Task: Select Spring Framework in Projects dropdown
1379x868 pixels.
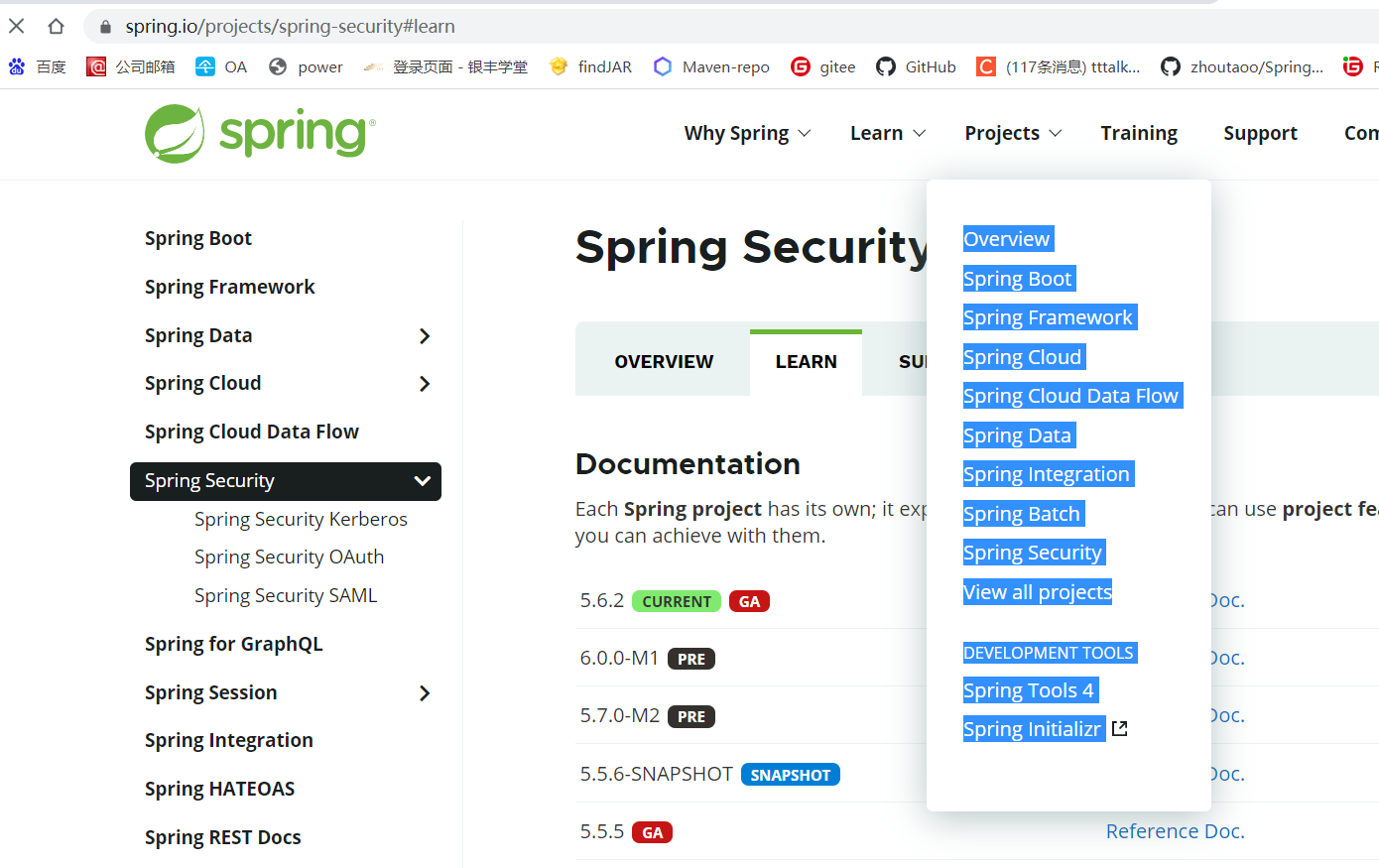Action: click(x=1050, y=317)
